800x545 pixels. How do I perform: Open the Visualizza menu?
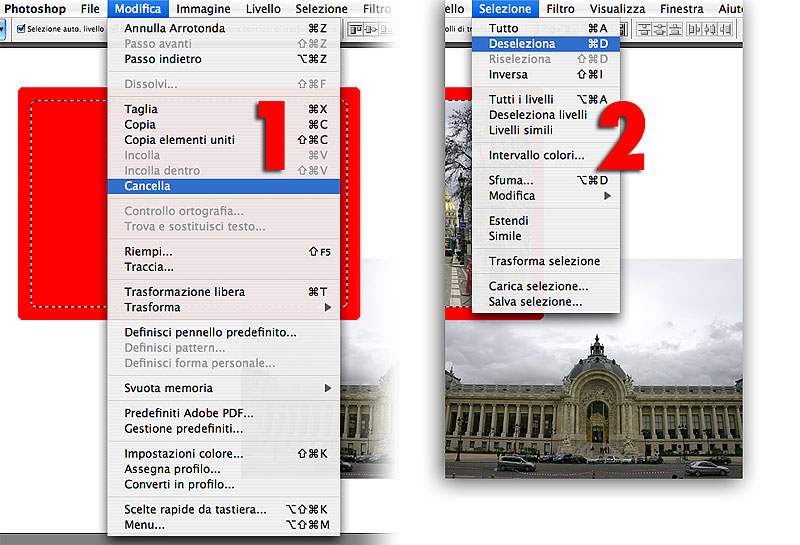617,9
